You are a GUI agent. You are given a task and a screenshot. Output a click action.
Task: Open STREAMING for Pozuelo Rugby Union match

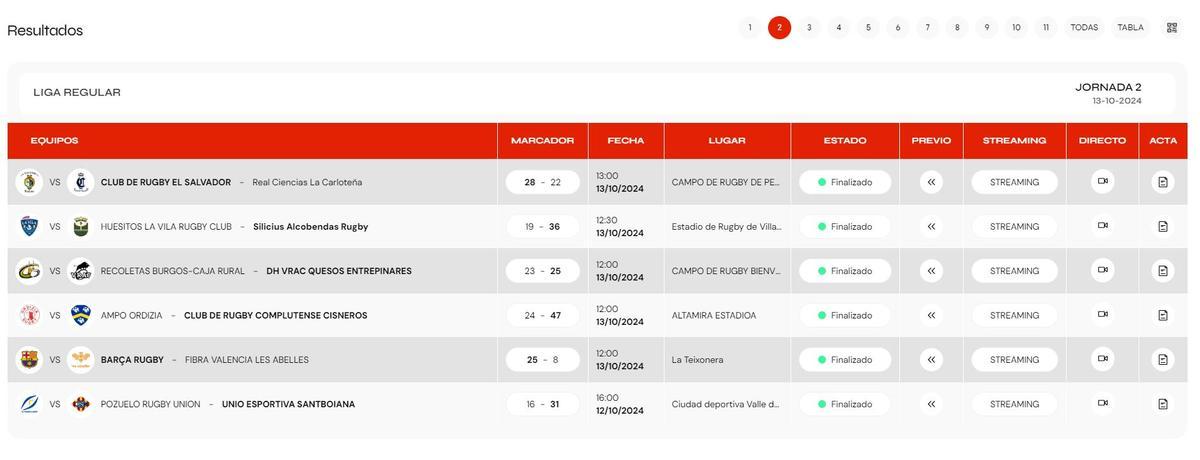1014,404
